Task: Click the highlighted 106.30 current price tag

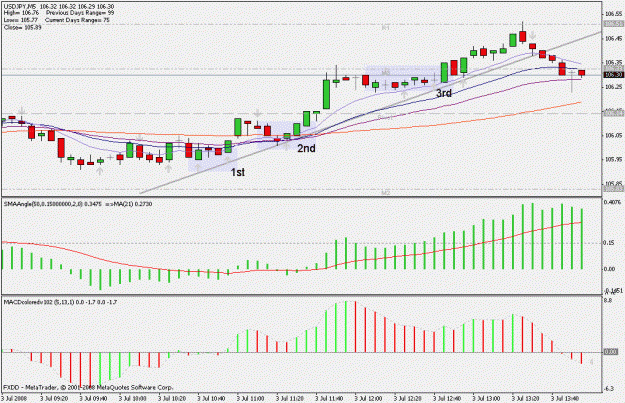Action: pos(613,75)
